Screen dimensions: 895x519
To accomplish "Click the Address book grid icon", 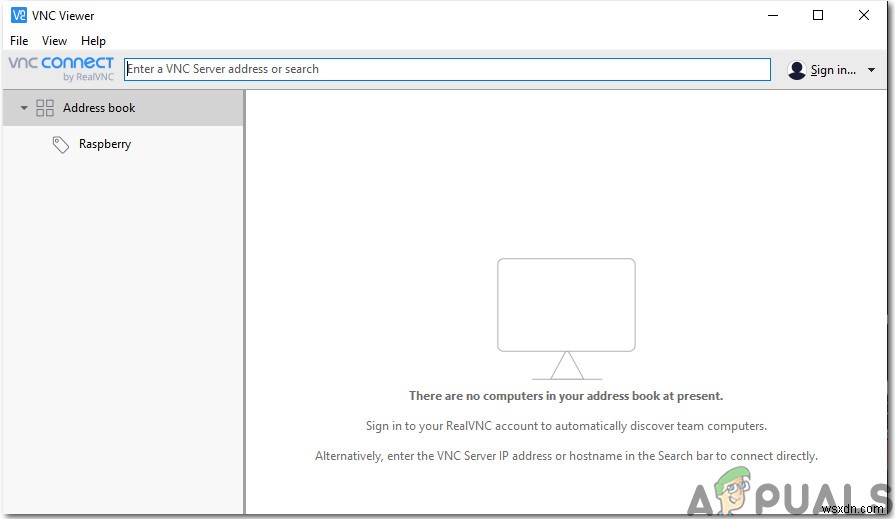I will click(45, 108).
